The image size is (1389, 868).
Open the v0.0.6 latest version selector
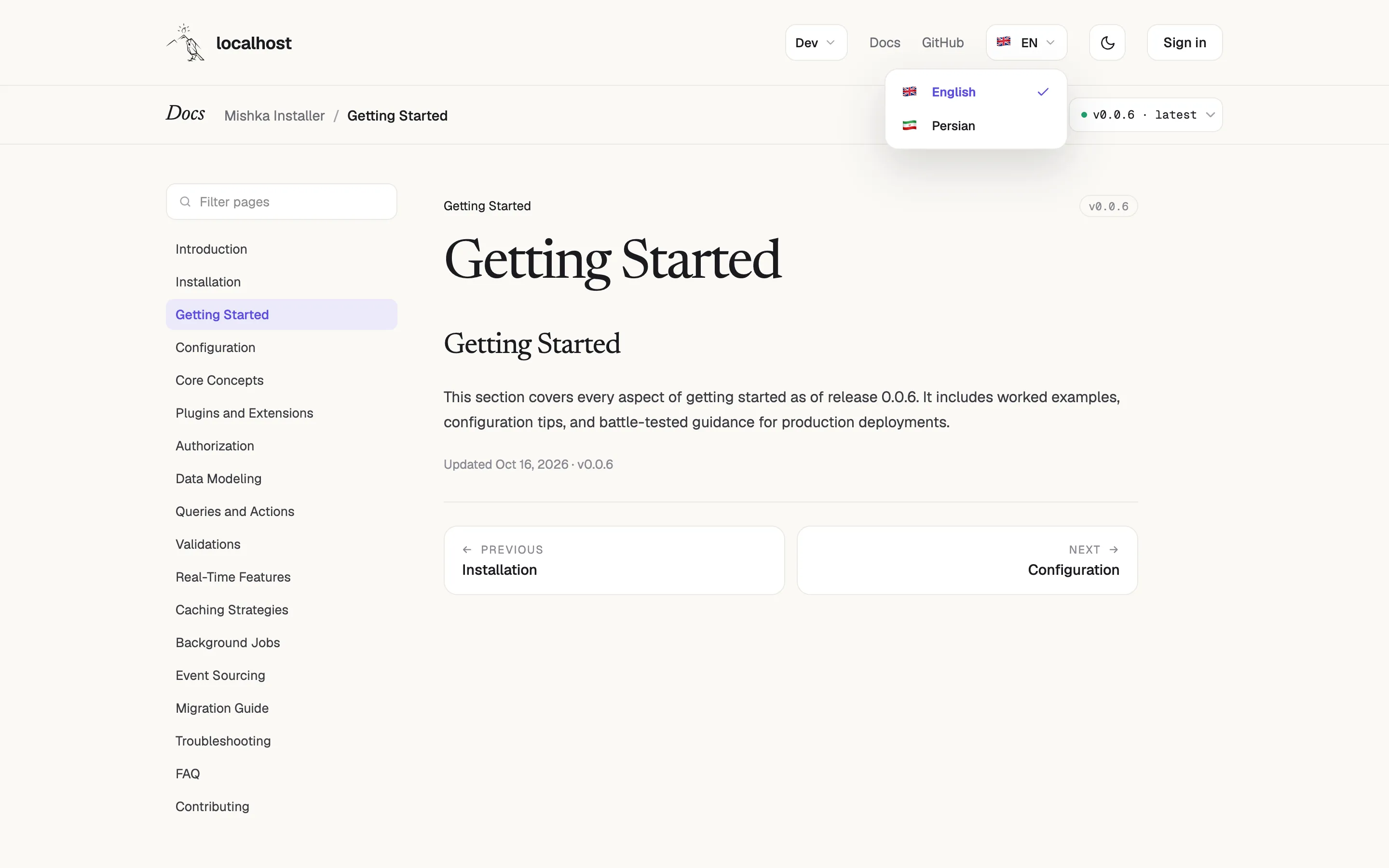click(x=1145, y=115)
